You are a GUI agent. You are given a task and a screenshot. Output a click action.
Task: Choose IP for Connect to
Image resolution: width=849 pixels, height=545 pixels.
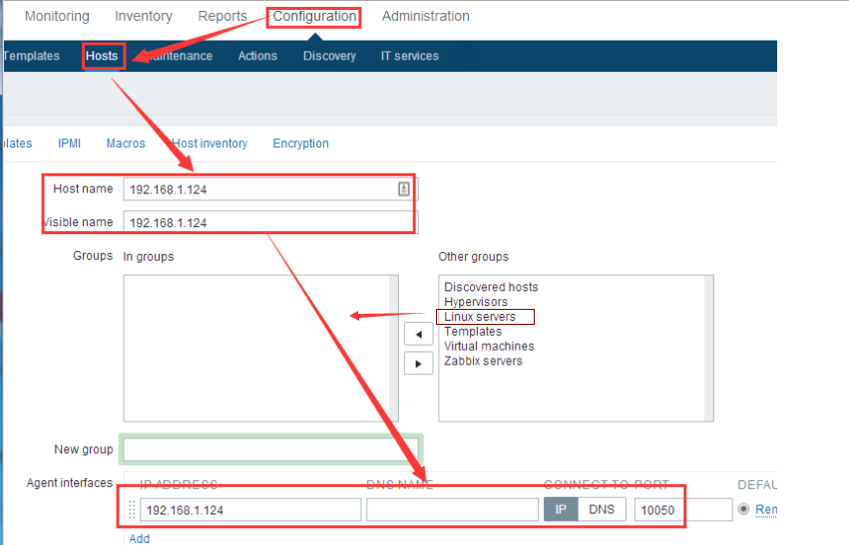click(x=561, y=509)
